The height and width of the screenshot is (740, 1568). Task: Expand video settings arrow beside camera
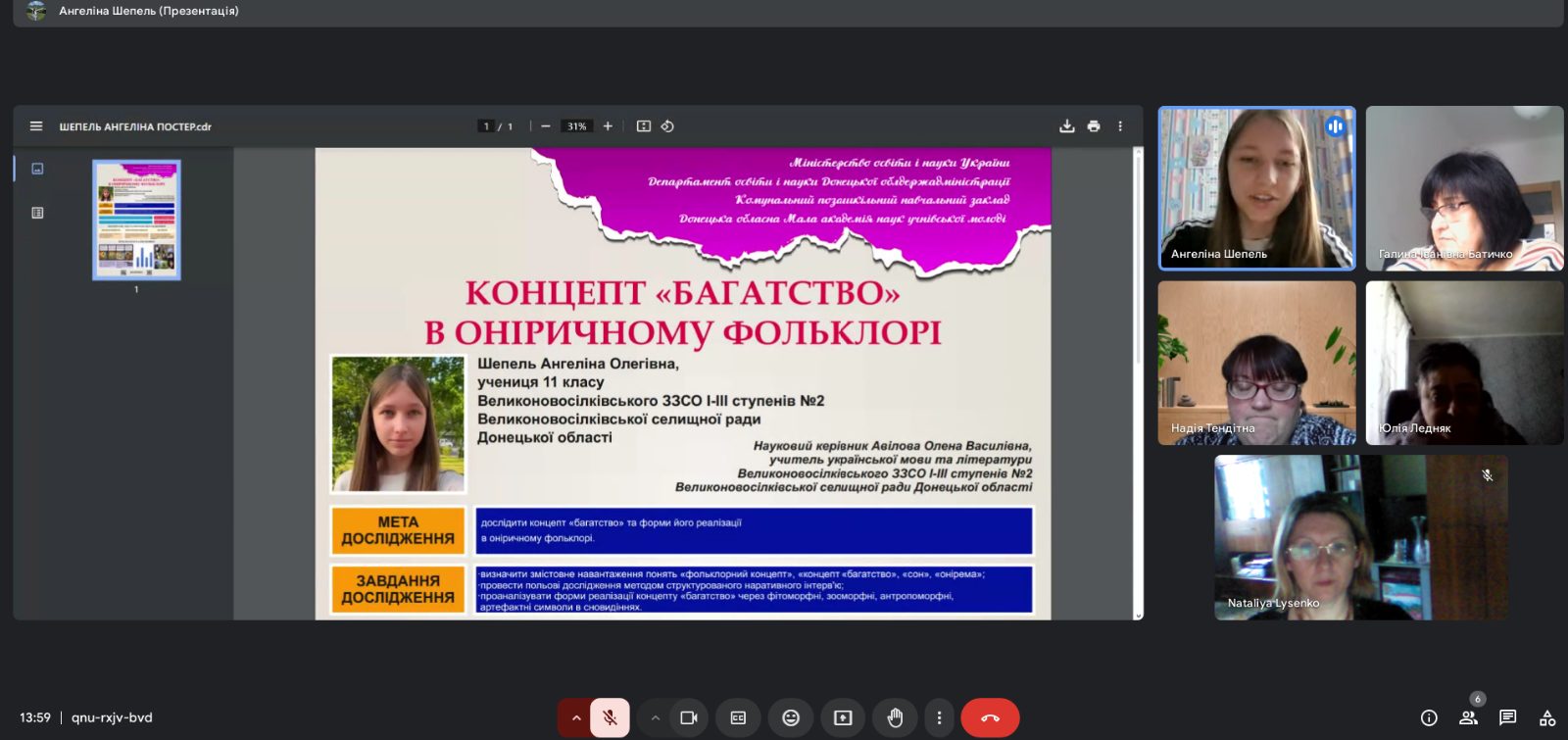(x=656, y=717)
